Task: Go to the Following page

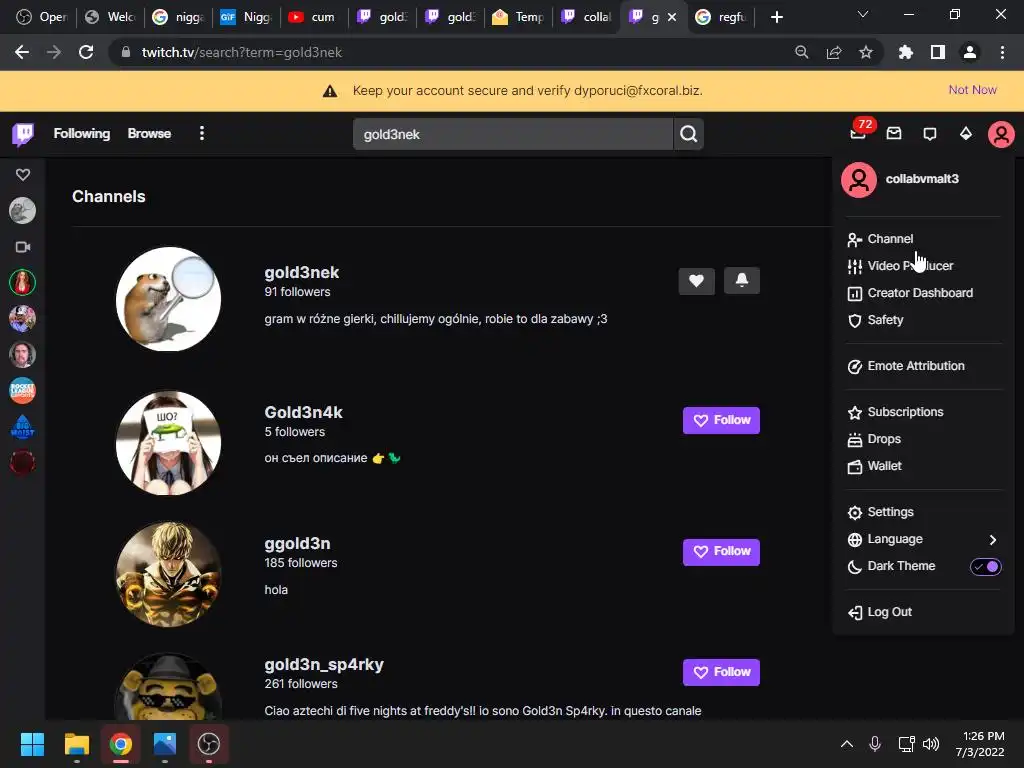Action: point(82,133)
